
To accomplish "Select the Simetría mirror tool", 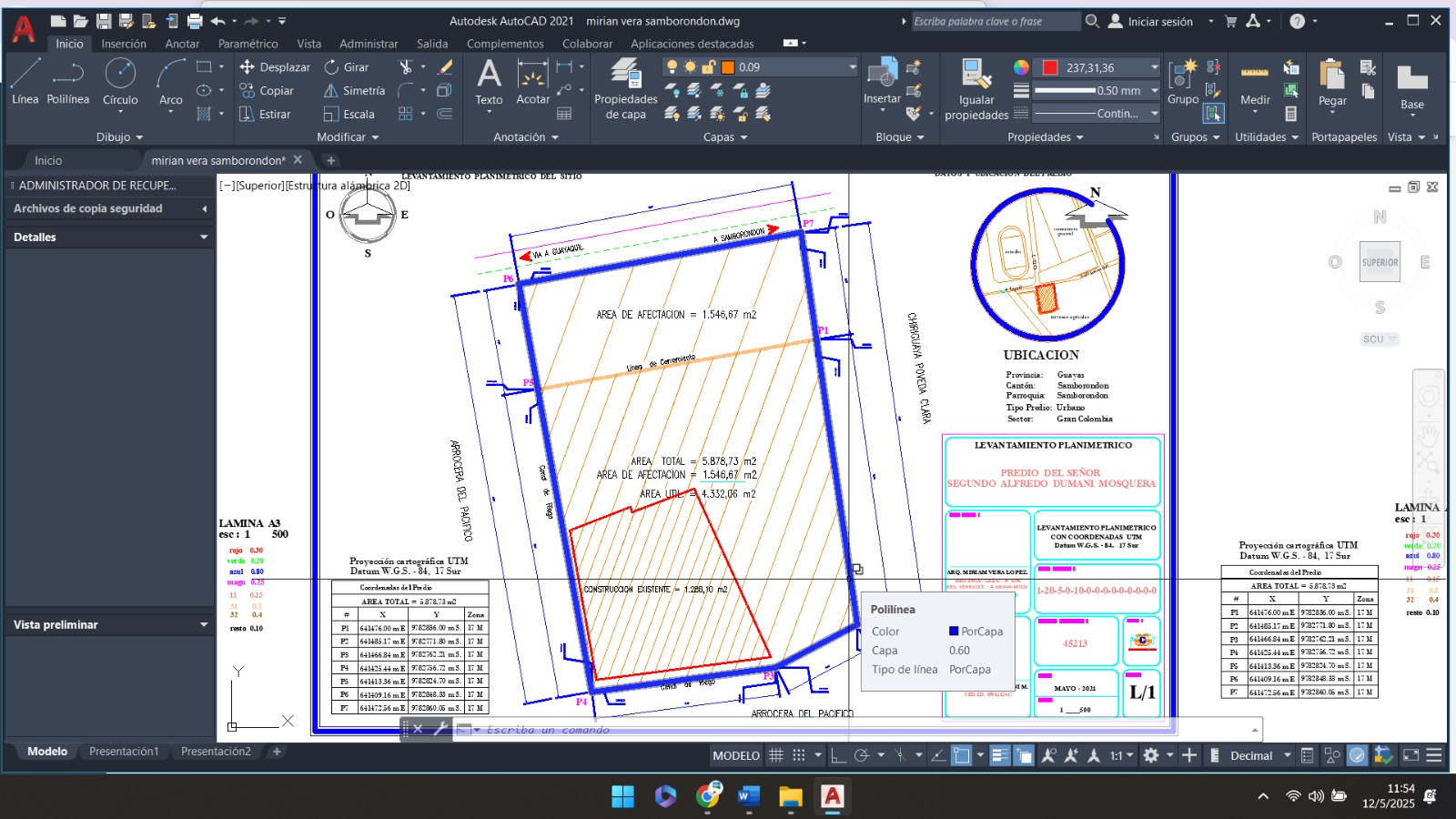I will click(354, 91).
